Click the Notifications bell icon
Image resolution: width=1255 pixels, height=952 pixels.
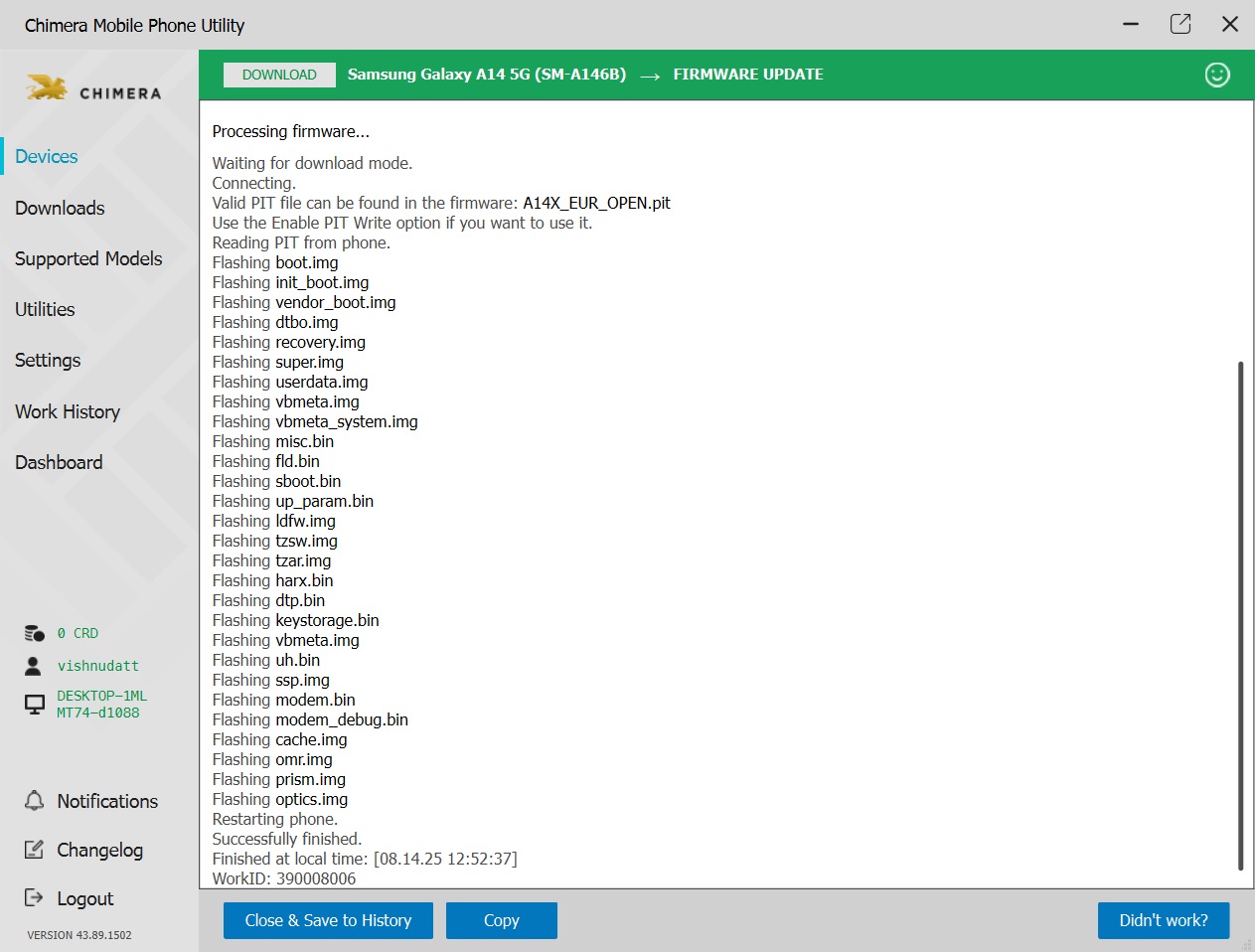tap(35, 801)
